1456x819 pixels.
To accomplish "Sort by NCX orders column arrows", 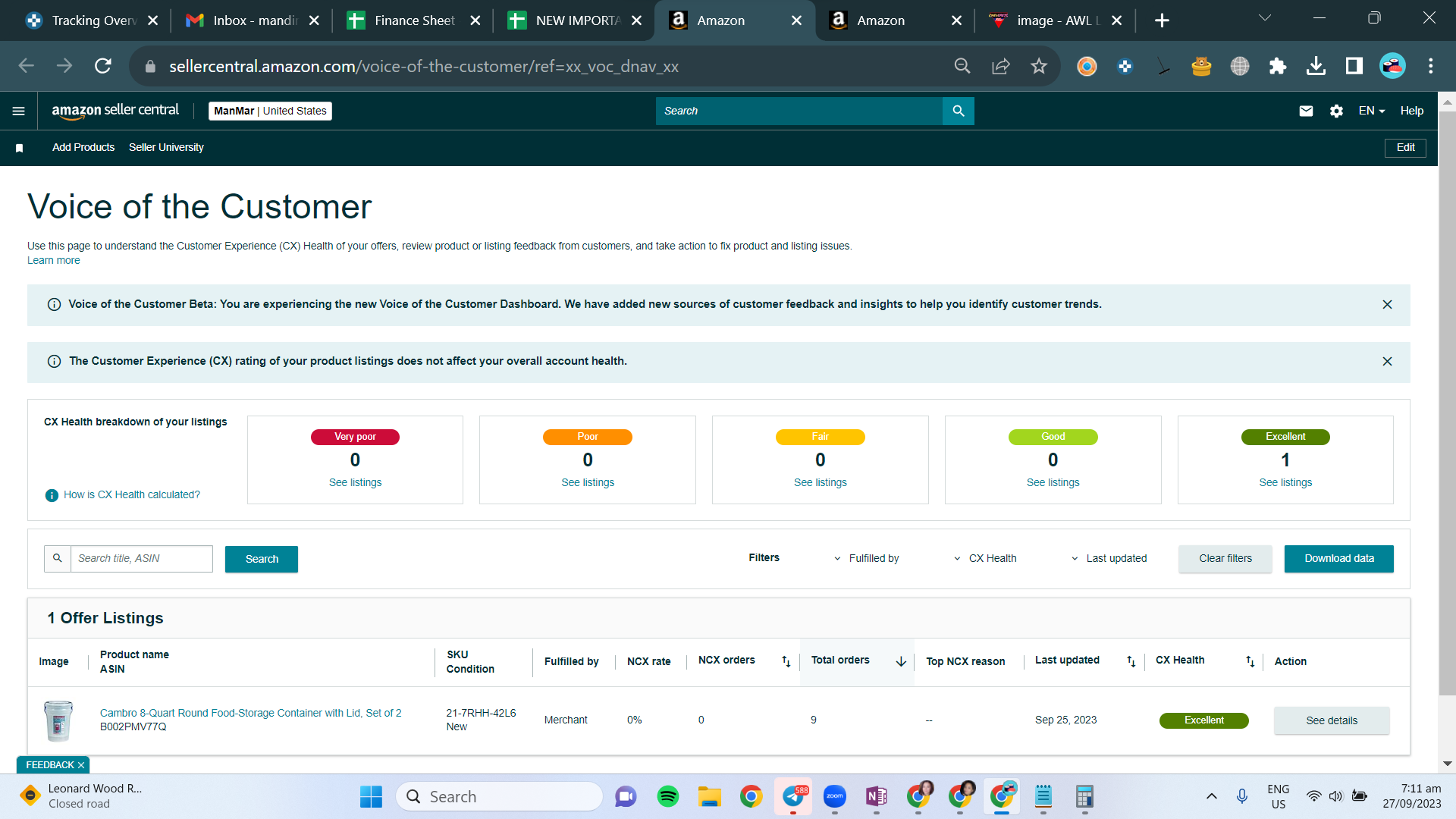I will (786, 661).
